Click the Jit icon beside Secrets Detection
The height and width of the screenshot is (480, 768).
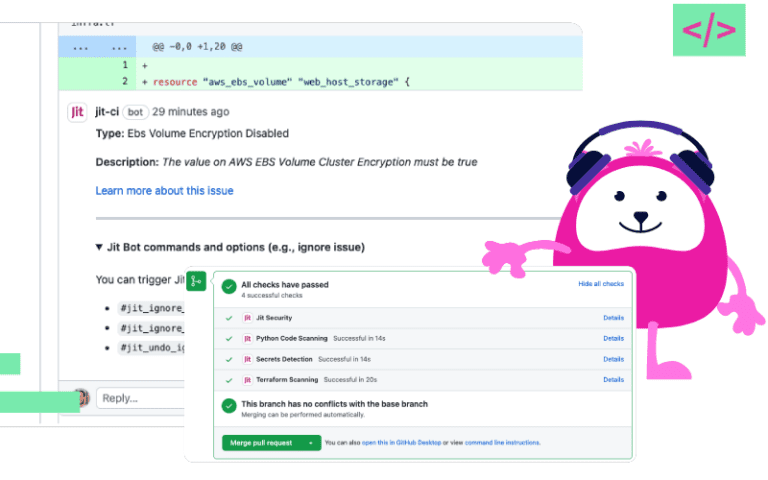pyautogui.click(x=247, y=360)
